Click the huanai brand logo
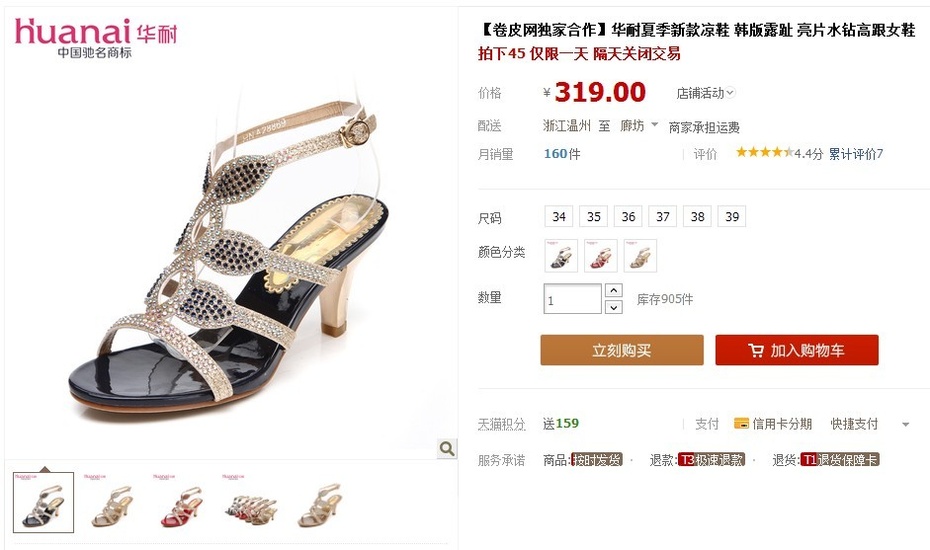Viewport: 930px width, 550px height. [x=96, y=37]
